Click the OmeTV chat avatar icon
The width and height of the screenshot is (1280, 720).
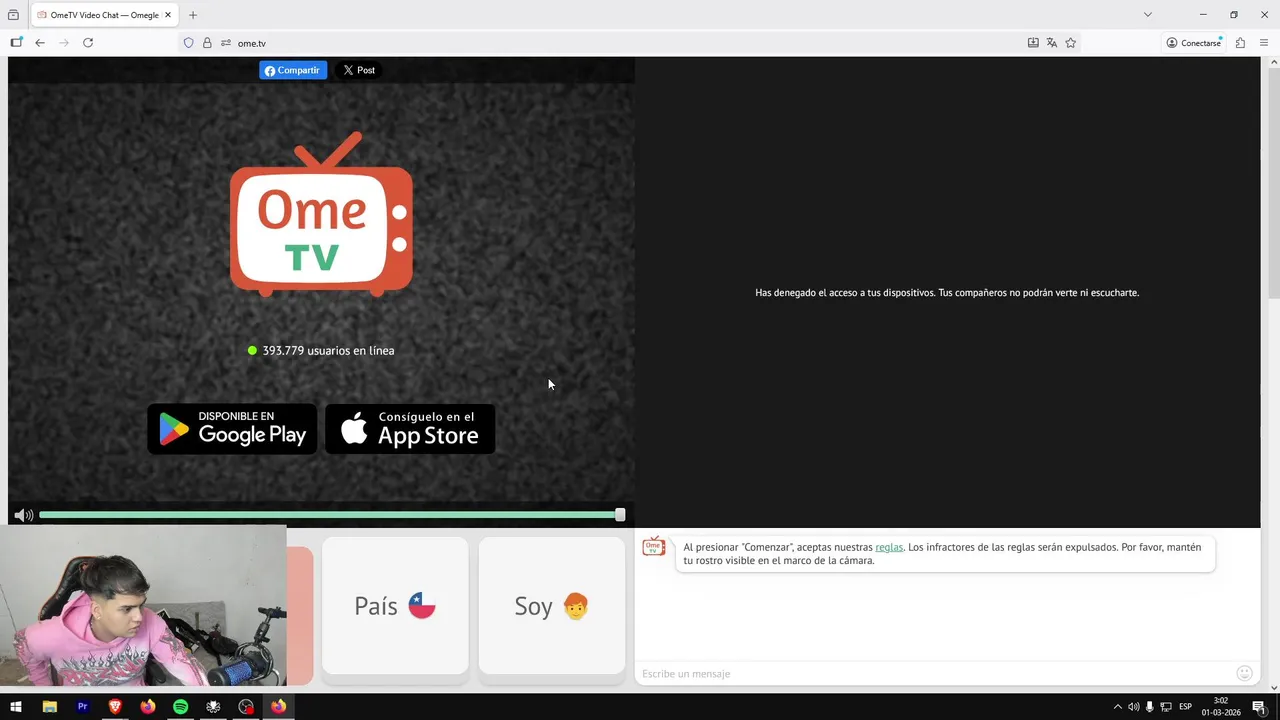coord(654,546)
